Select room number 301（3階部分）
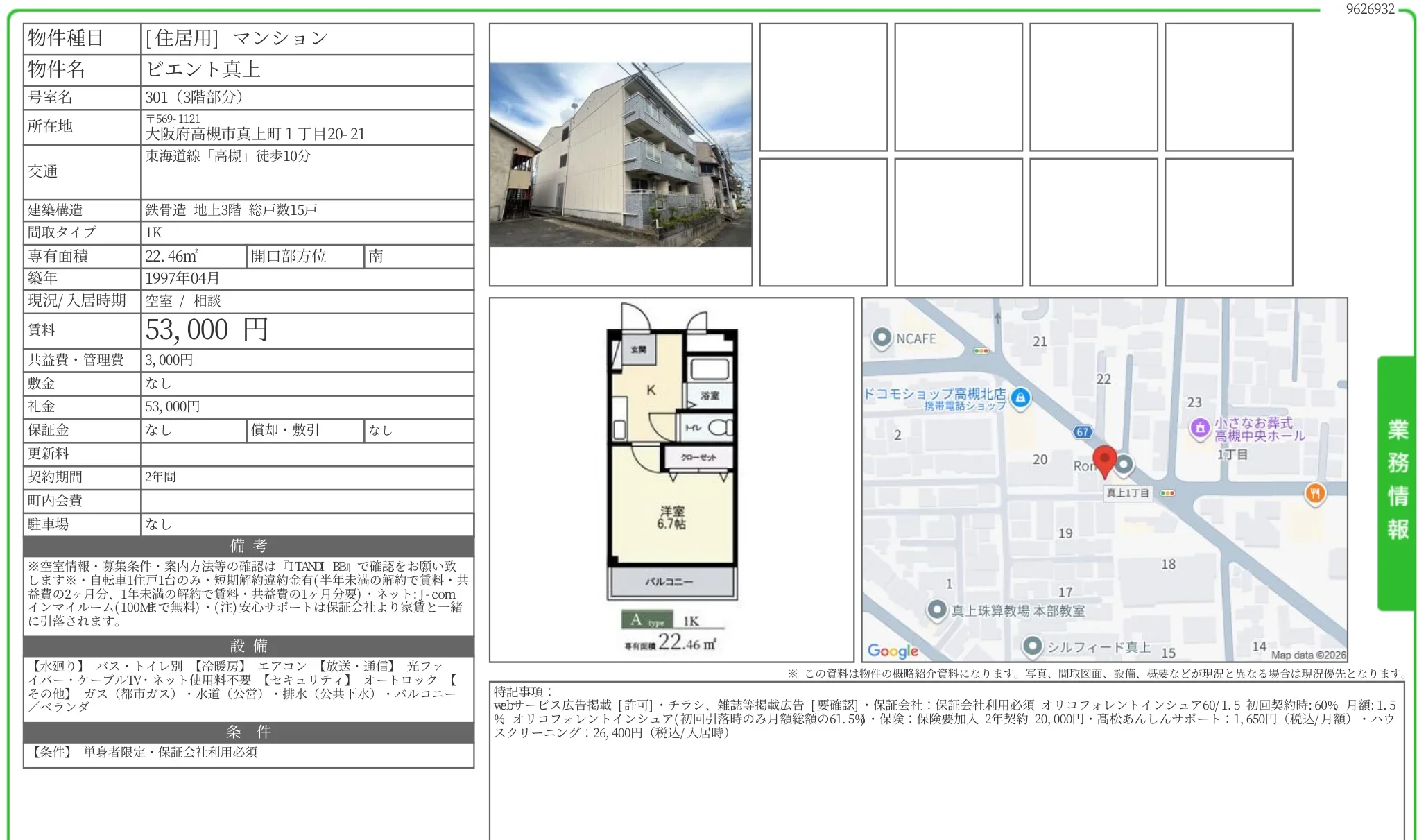Viewport: 1426px width, 840px height. [x=194, y=97]
